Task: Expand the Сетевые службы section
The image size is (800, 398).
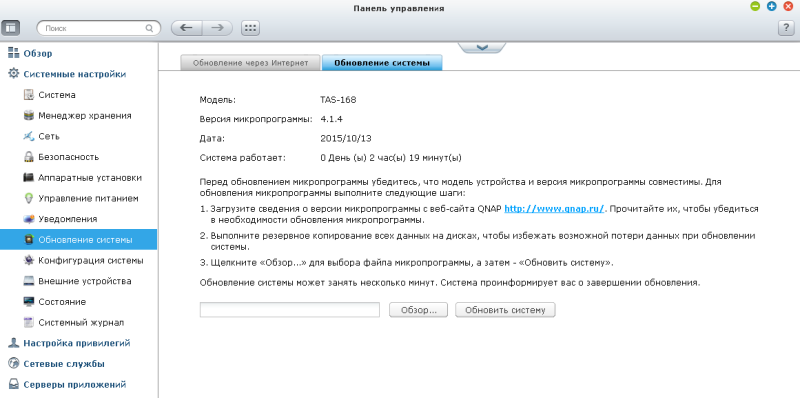Action: [x=64, y=364]
